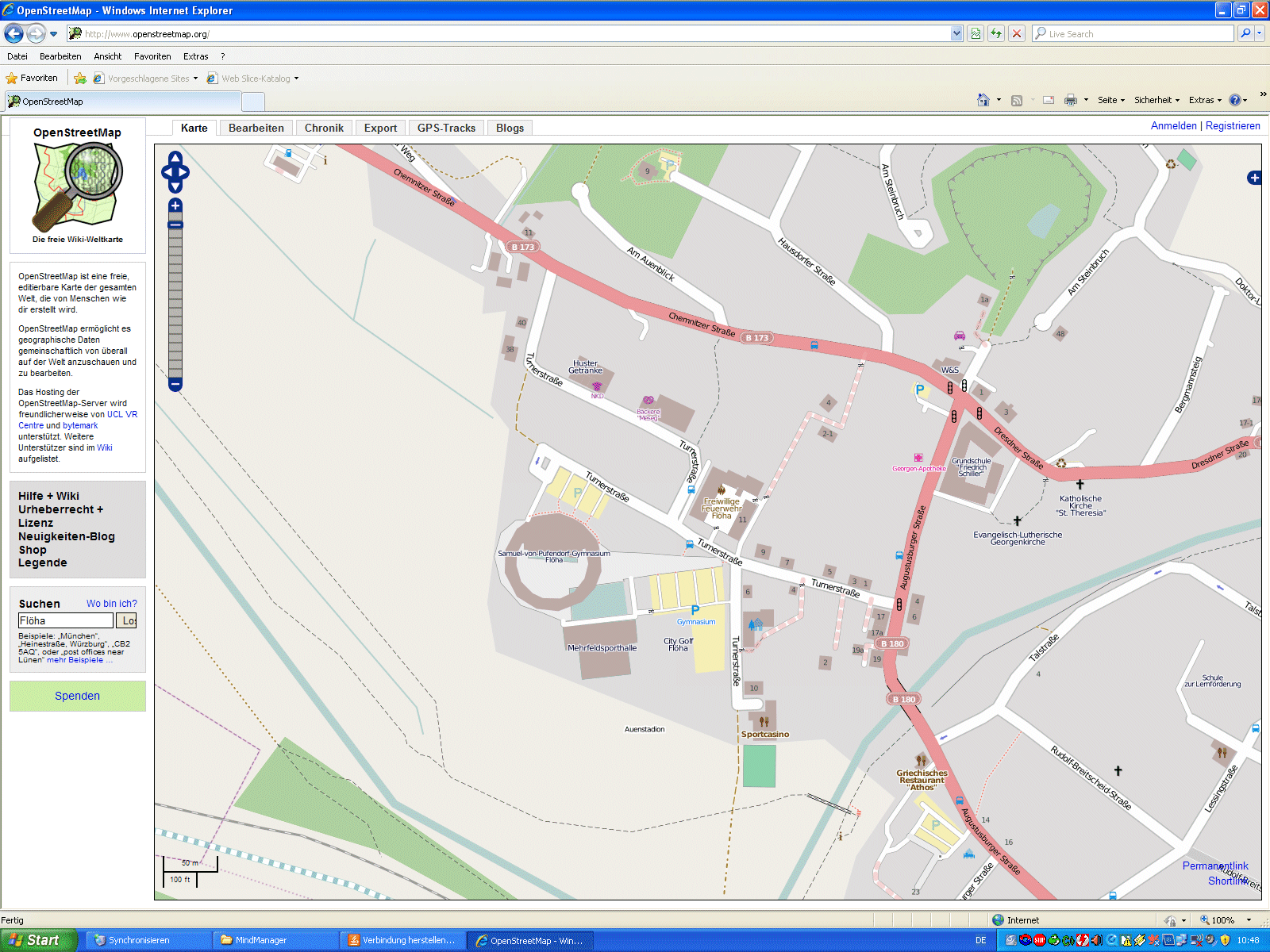This screenshot has height=952, width=1270.
Task: Open a new blank browser tab
Action: 252,102
